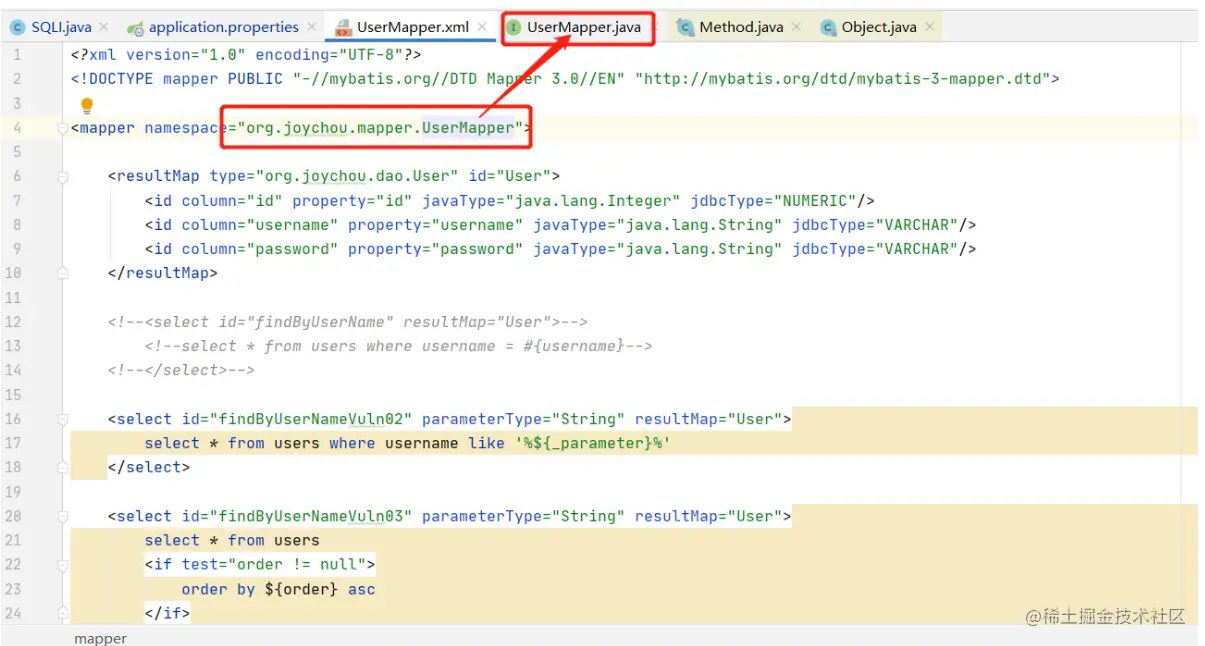Screen dimensions: 1205x646
Task: Click the UserMapper.xml file icon
Action: coord(345,27)
